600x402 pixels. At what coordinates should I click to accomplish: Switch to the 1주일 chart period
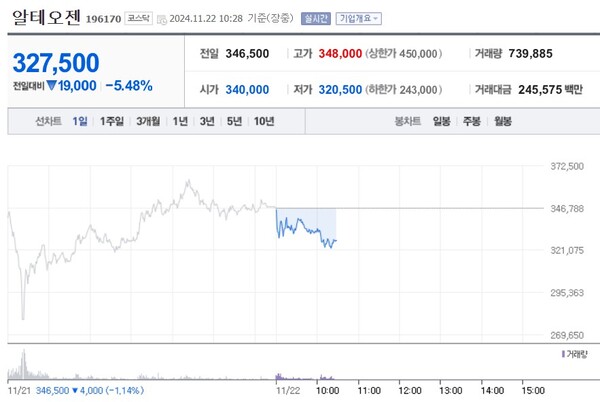click(x=112, y=121)
